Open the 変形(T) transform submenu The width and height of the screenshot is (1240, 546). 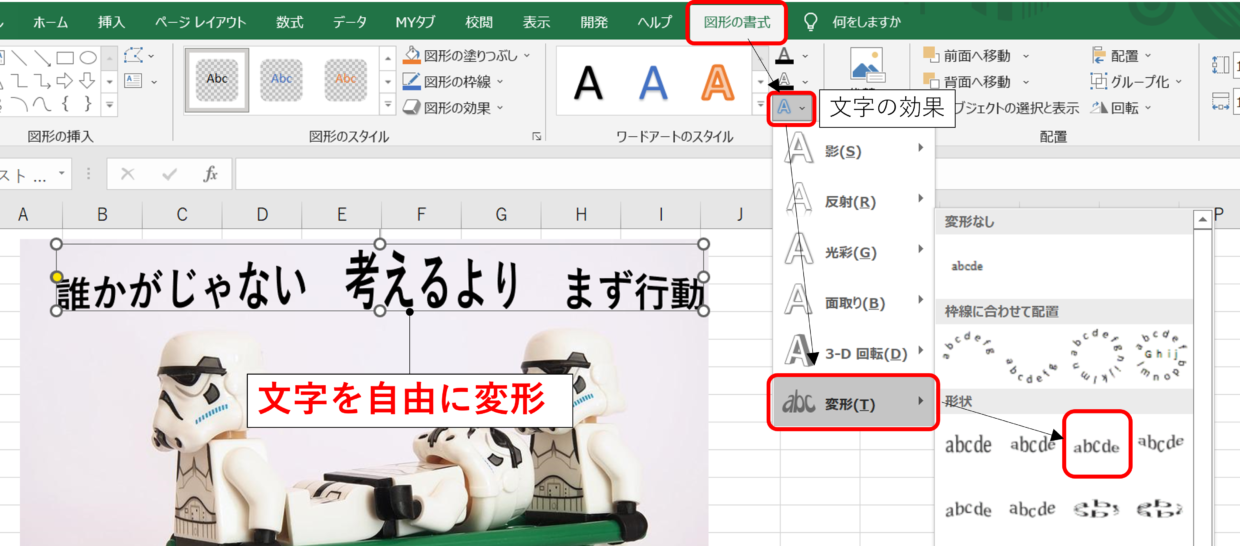click(x=854, y=403)
